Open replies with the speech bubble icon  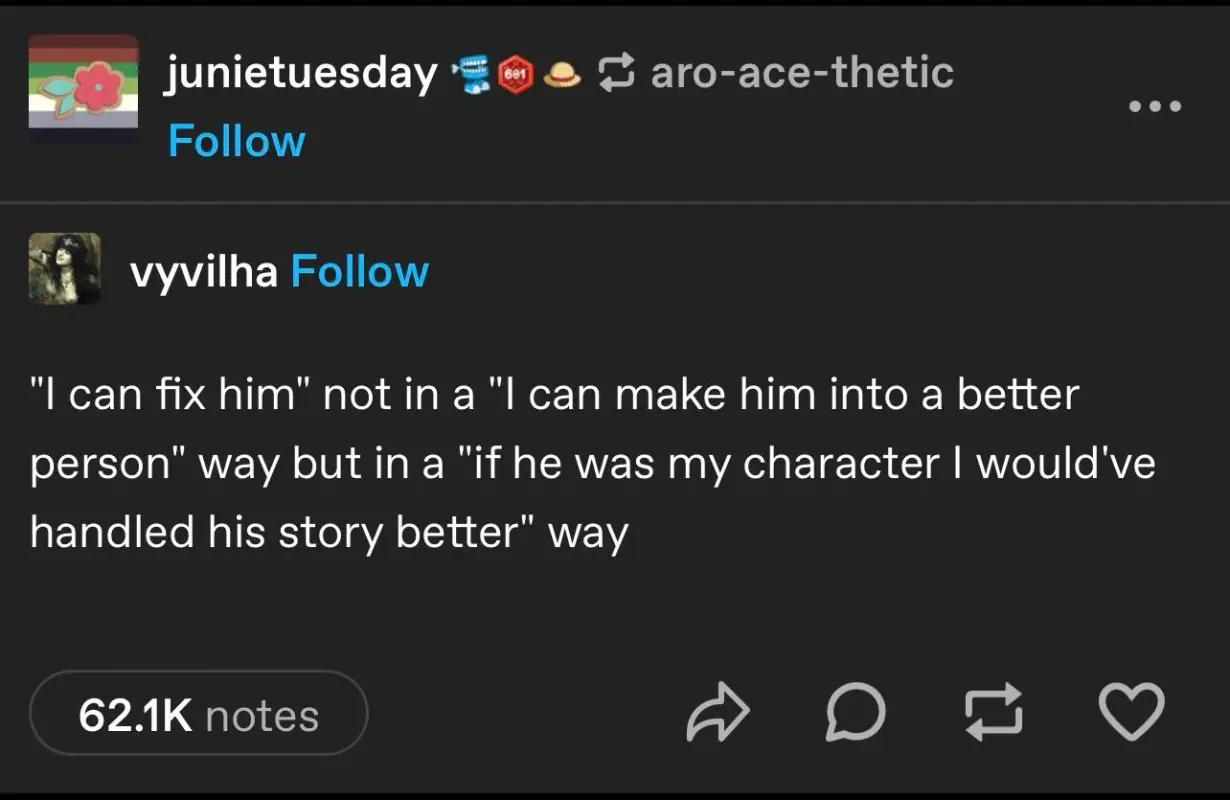click(857, 712)
